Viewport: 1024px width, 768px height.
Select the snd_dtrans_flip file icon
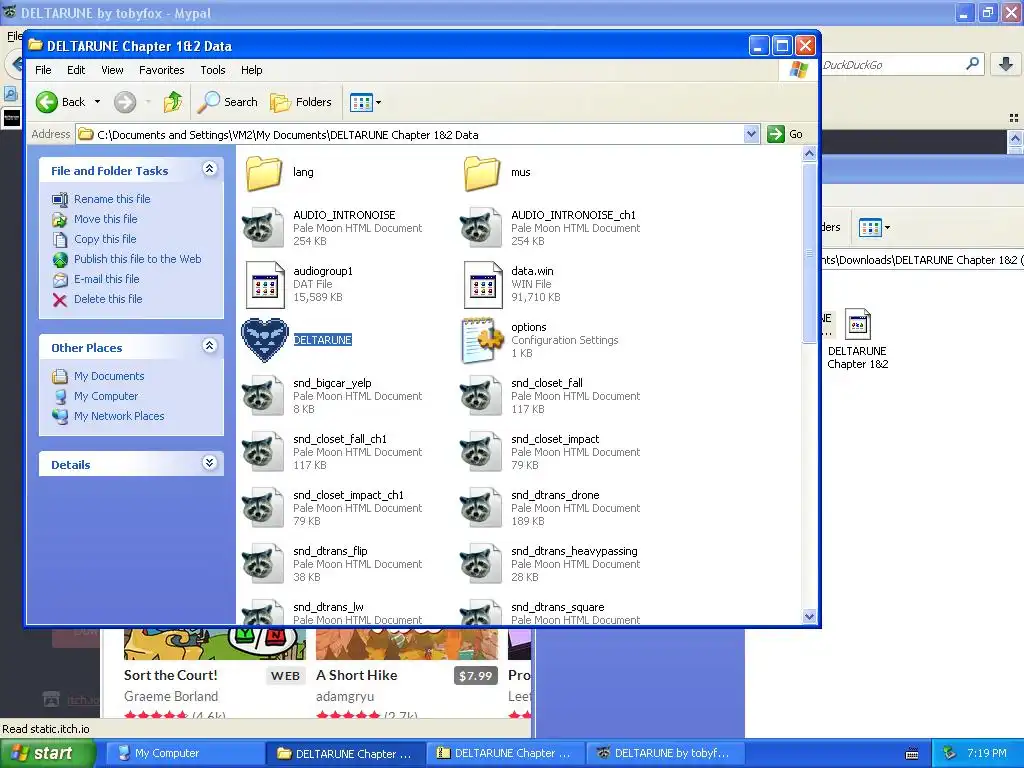pyautogui.click(x=263, y=564)
